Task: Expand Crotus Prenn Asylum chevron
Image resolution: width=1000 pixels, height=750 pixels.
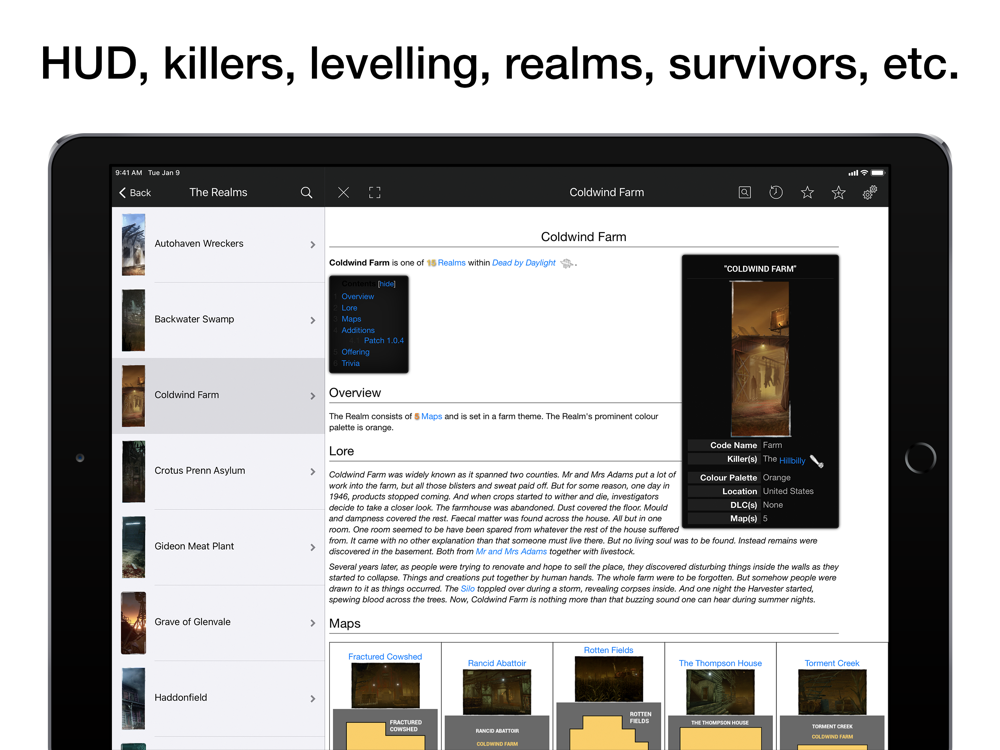Action: (x=312, y=472)
